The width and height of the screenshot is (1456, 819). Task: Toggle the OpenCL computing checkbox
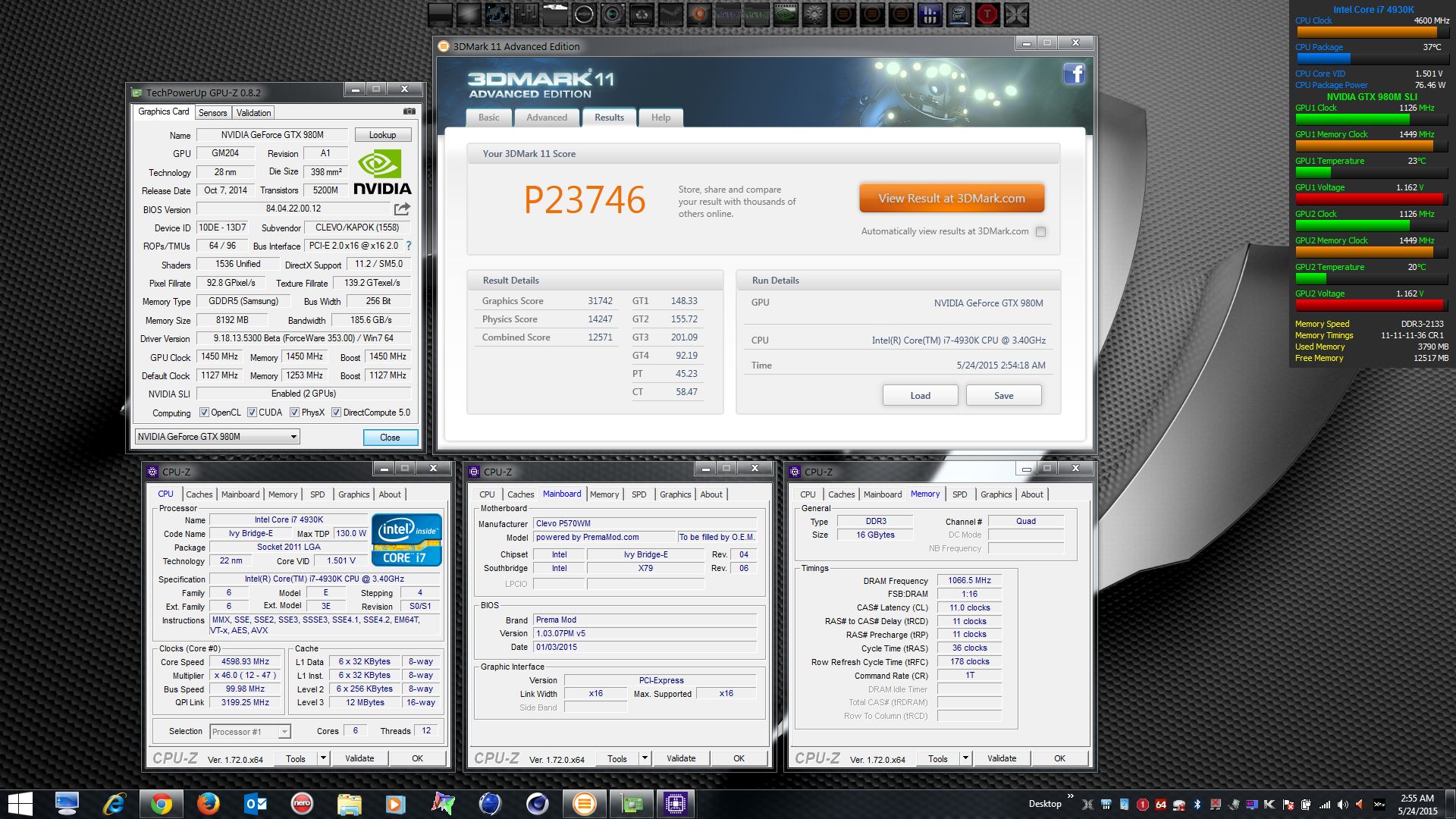204,413
